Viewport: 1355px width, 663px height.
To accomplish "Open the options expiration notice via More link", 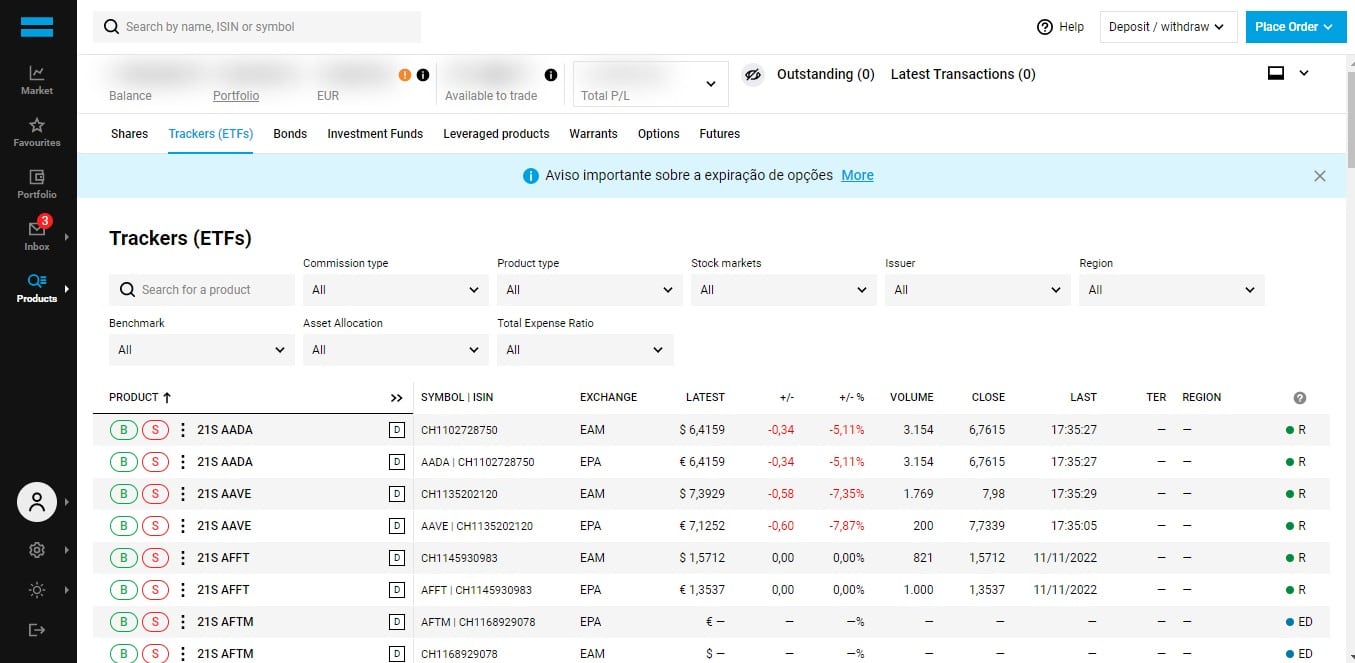I will point(857,174).
